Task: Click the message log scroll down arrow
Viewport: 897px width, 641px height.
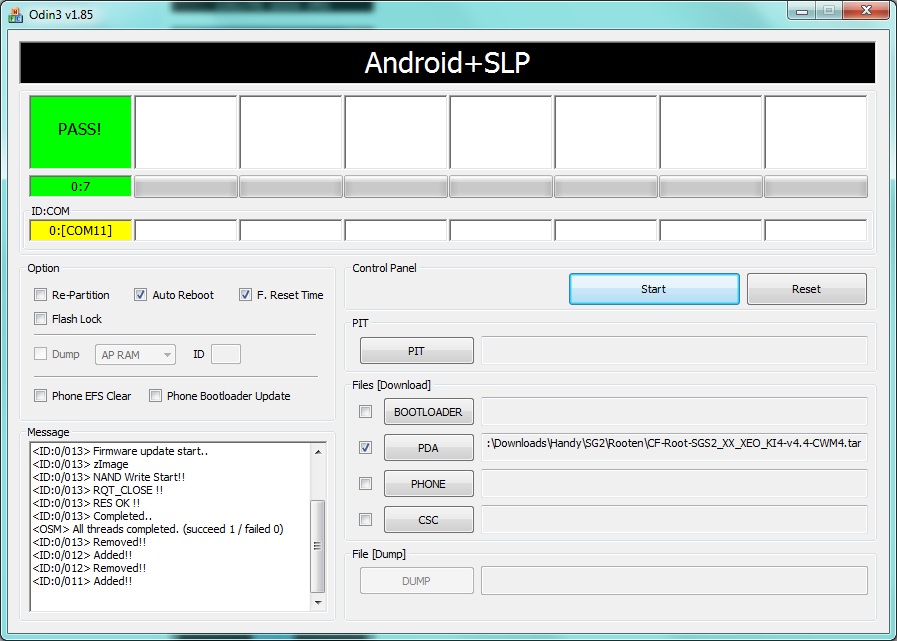Action: tap(318, 602)
